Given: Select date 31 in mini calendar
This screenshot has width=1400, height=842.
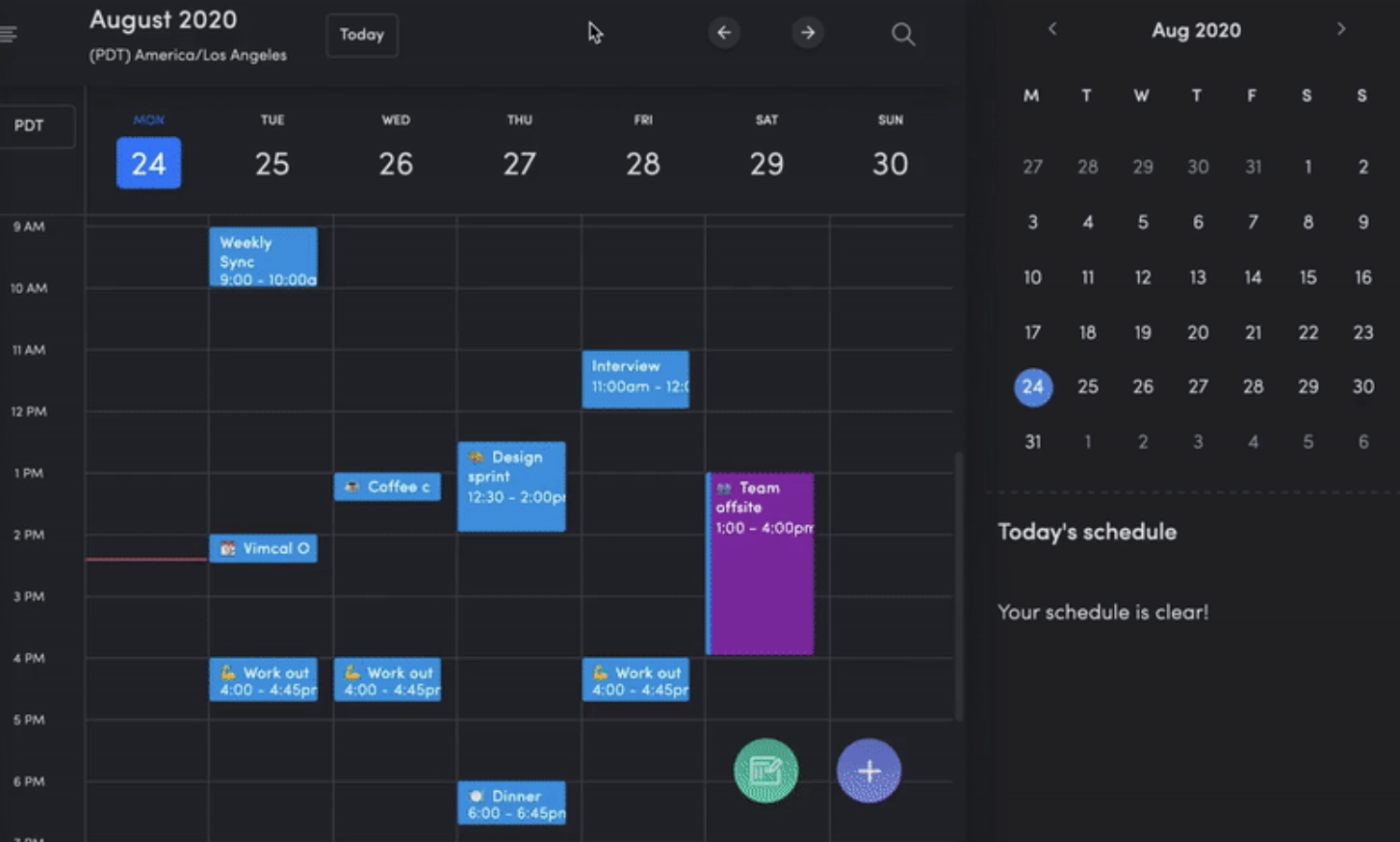Looking at the screenshot, I should pyautogui.click(x=1032, y=442).
